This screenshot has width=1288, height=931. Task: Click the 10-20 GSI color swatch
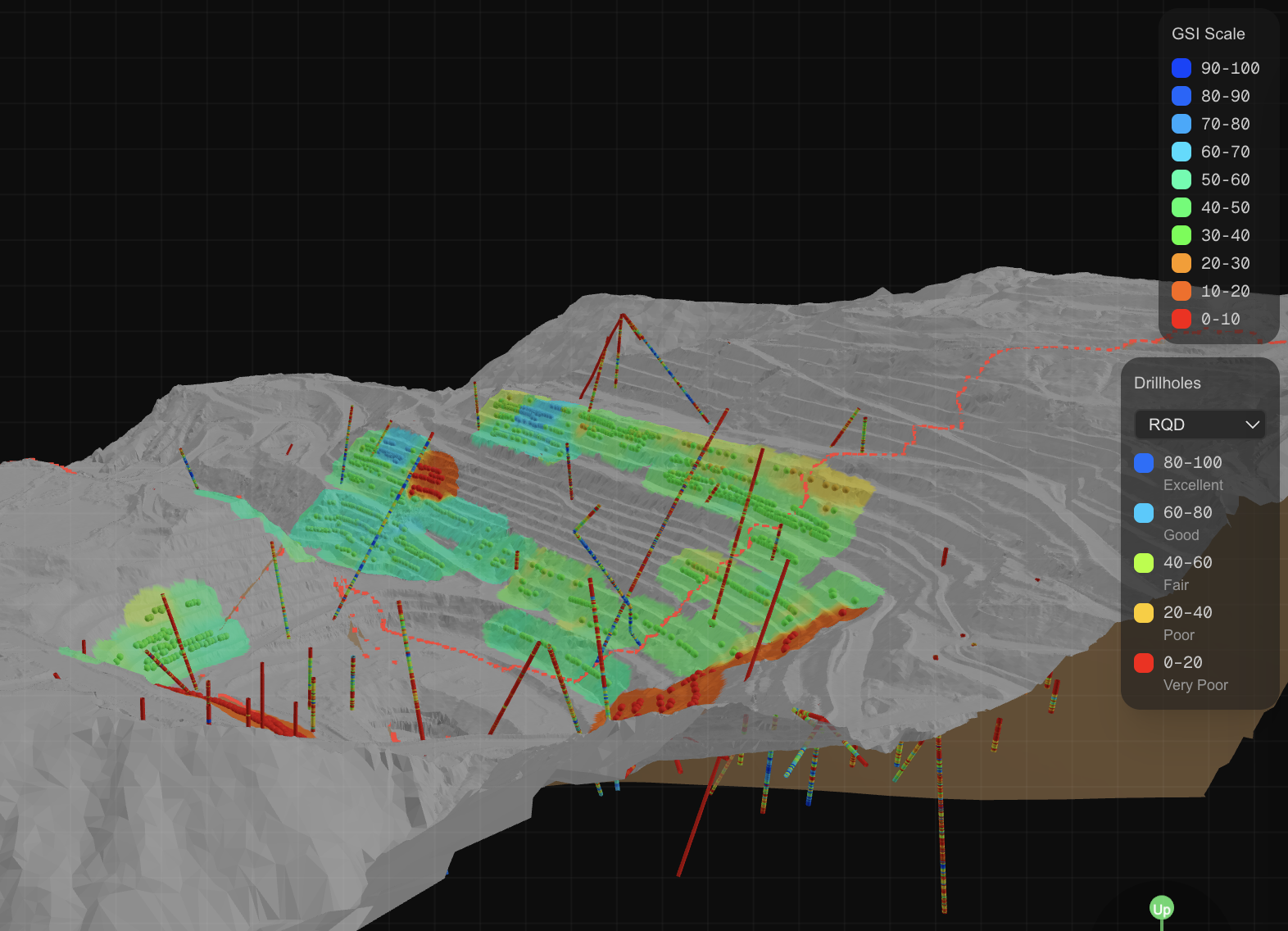(x=1181, y=291)
